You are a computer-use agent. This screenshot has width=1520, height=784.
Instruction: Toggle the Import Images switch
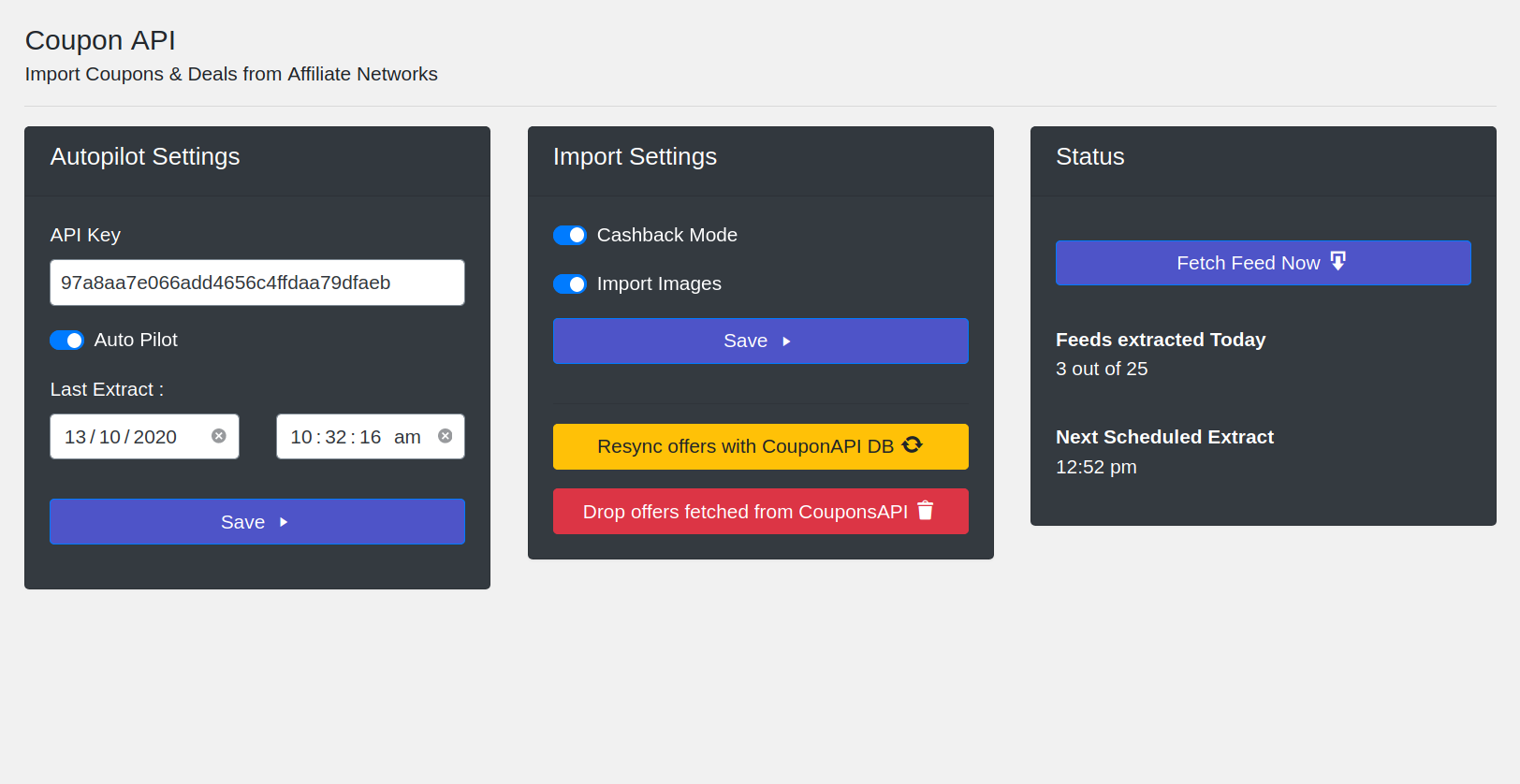570,284
